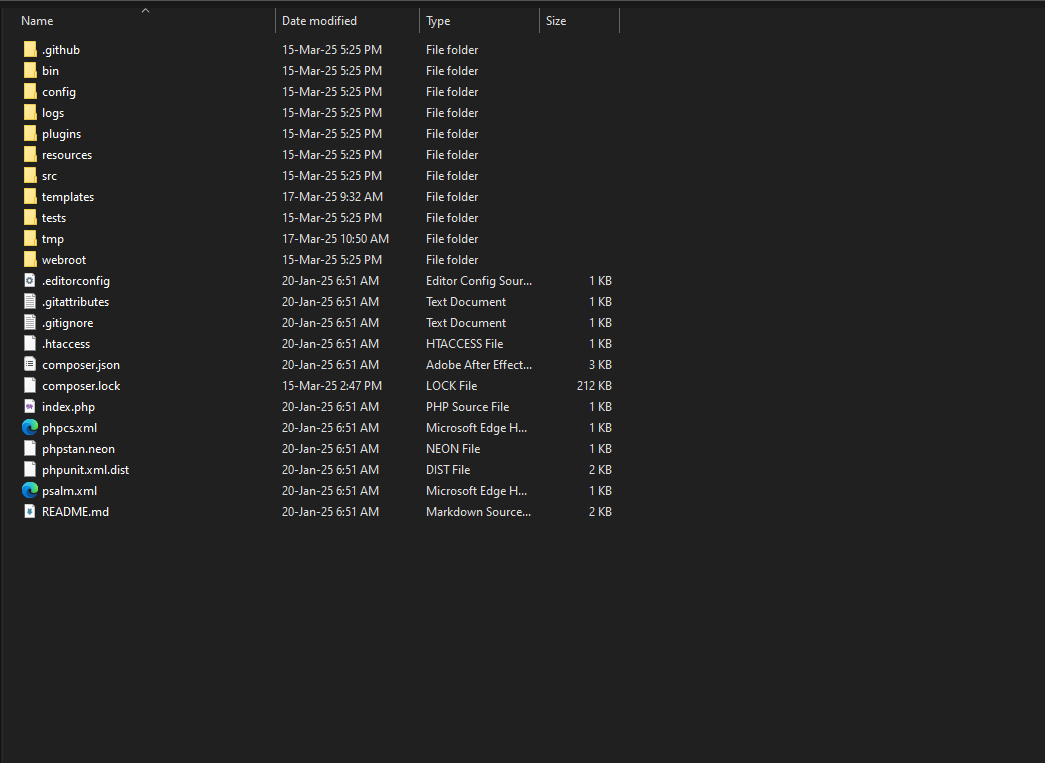The width and height of the screenshot is (1045, 763).
Task: Select the tests folder name
Action: click(53, 217)
